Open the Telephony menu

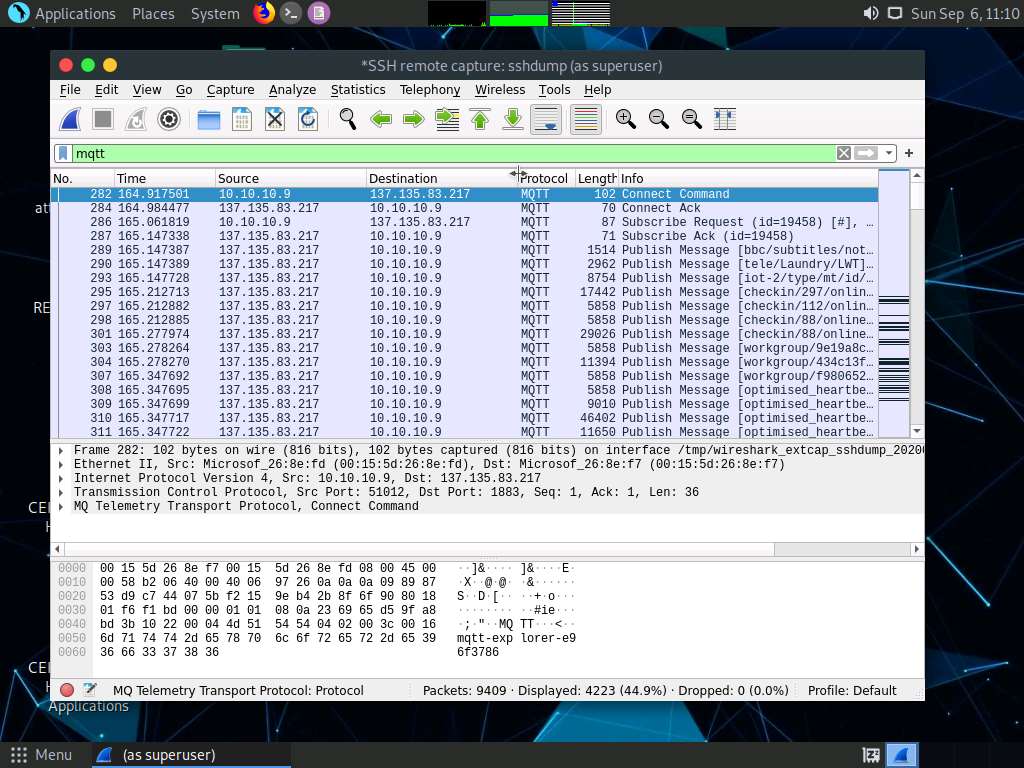pyautogui.click(x=430, y=89)
